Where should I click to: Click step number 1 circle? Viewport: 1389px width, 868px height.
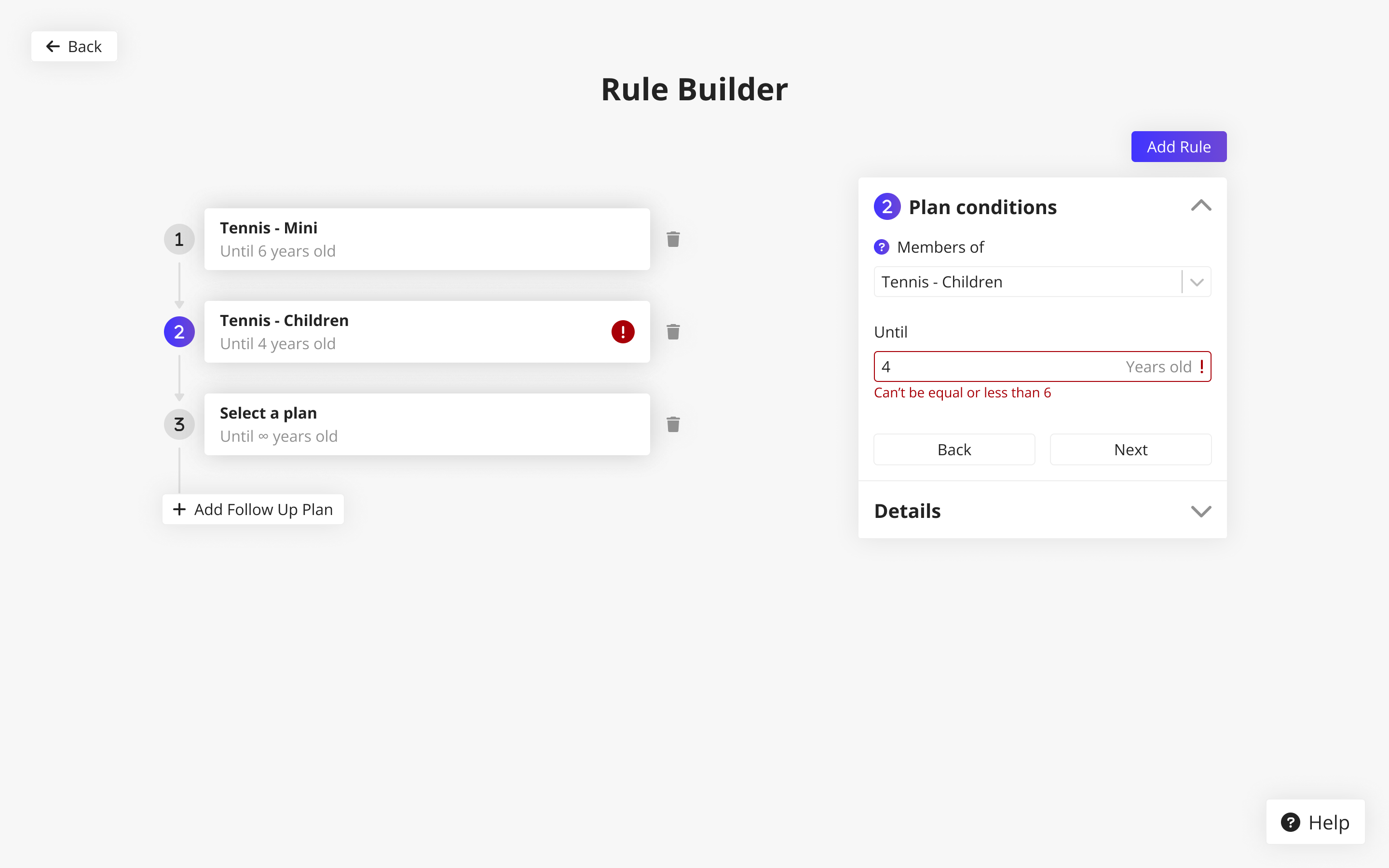(x=179, y=239)
